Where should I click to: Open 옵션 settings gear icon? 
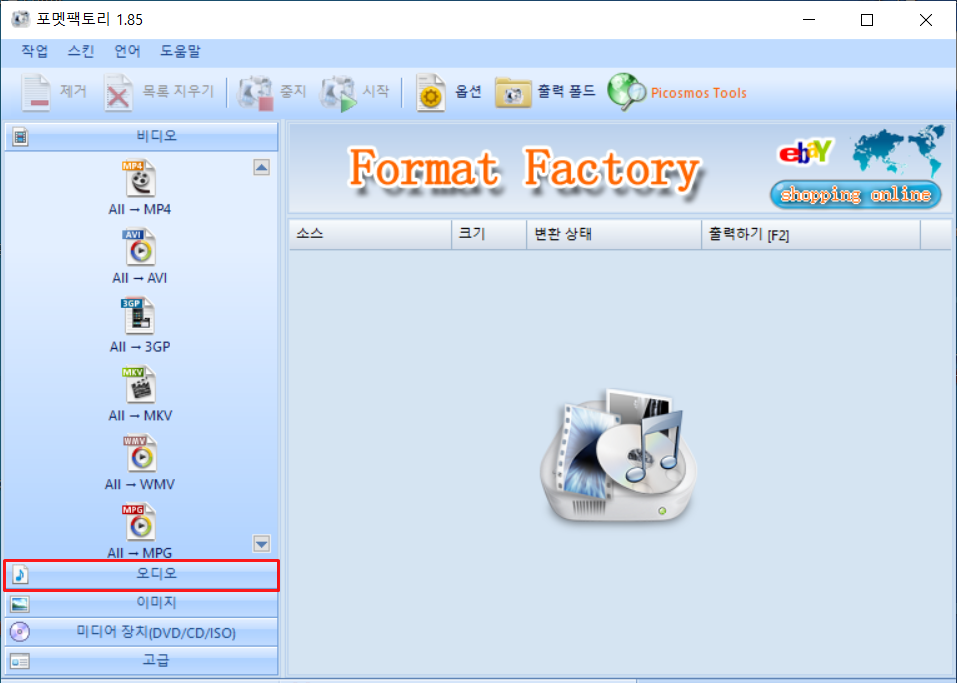[x=430, y=92]
